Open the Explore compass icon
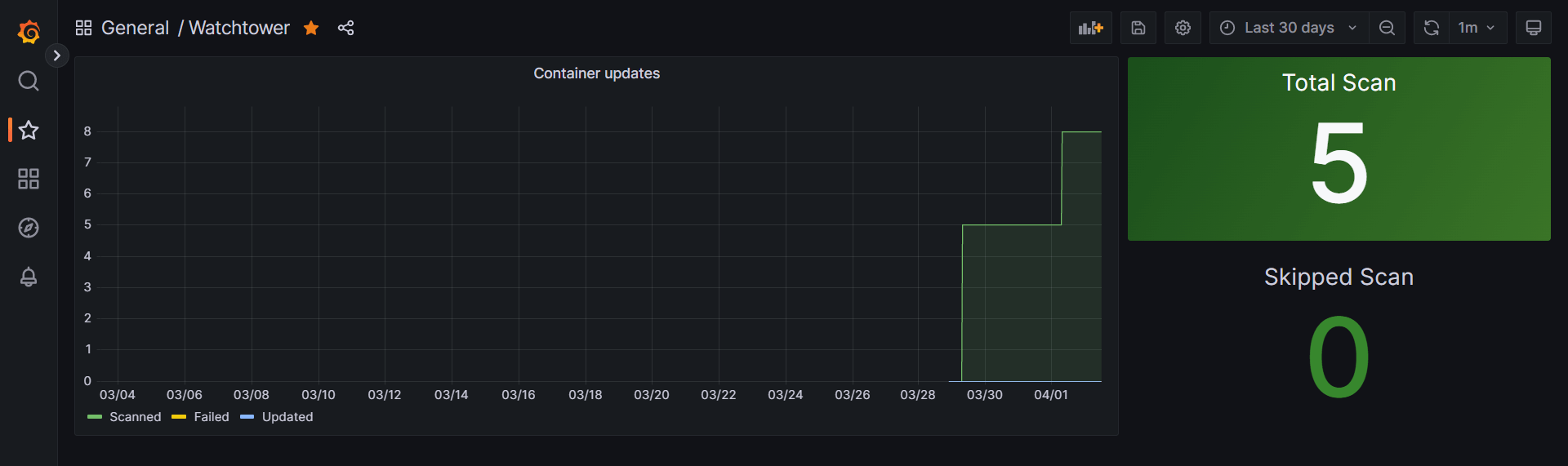The width and height of the screenshot is (1568, 466). pos(29,228)
